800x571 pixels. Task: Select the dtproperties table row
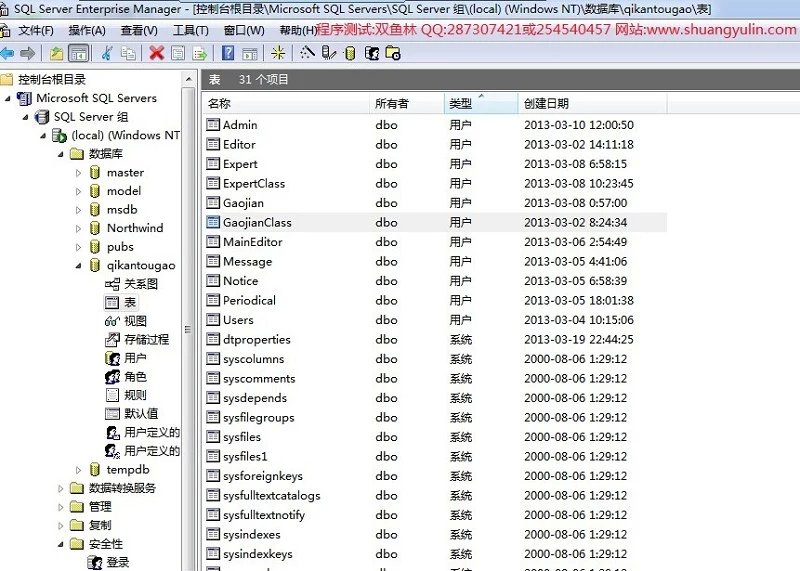[435, 339]
